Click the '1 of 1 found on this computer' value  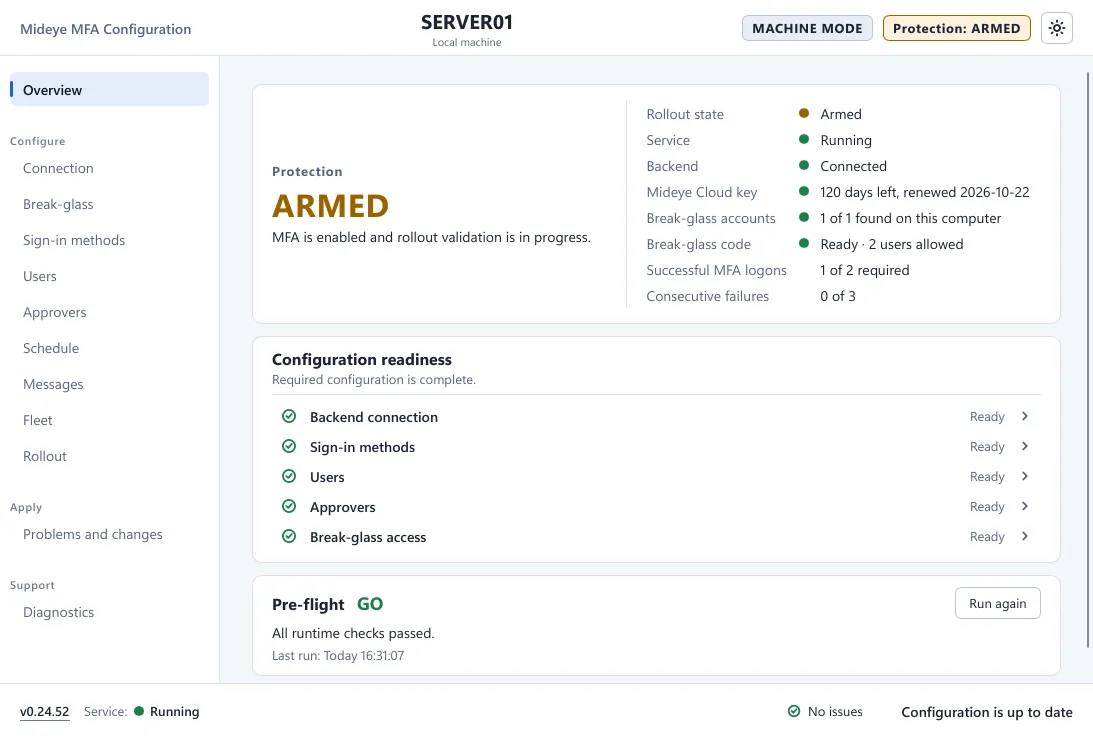[x=910, y=218]
